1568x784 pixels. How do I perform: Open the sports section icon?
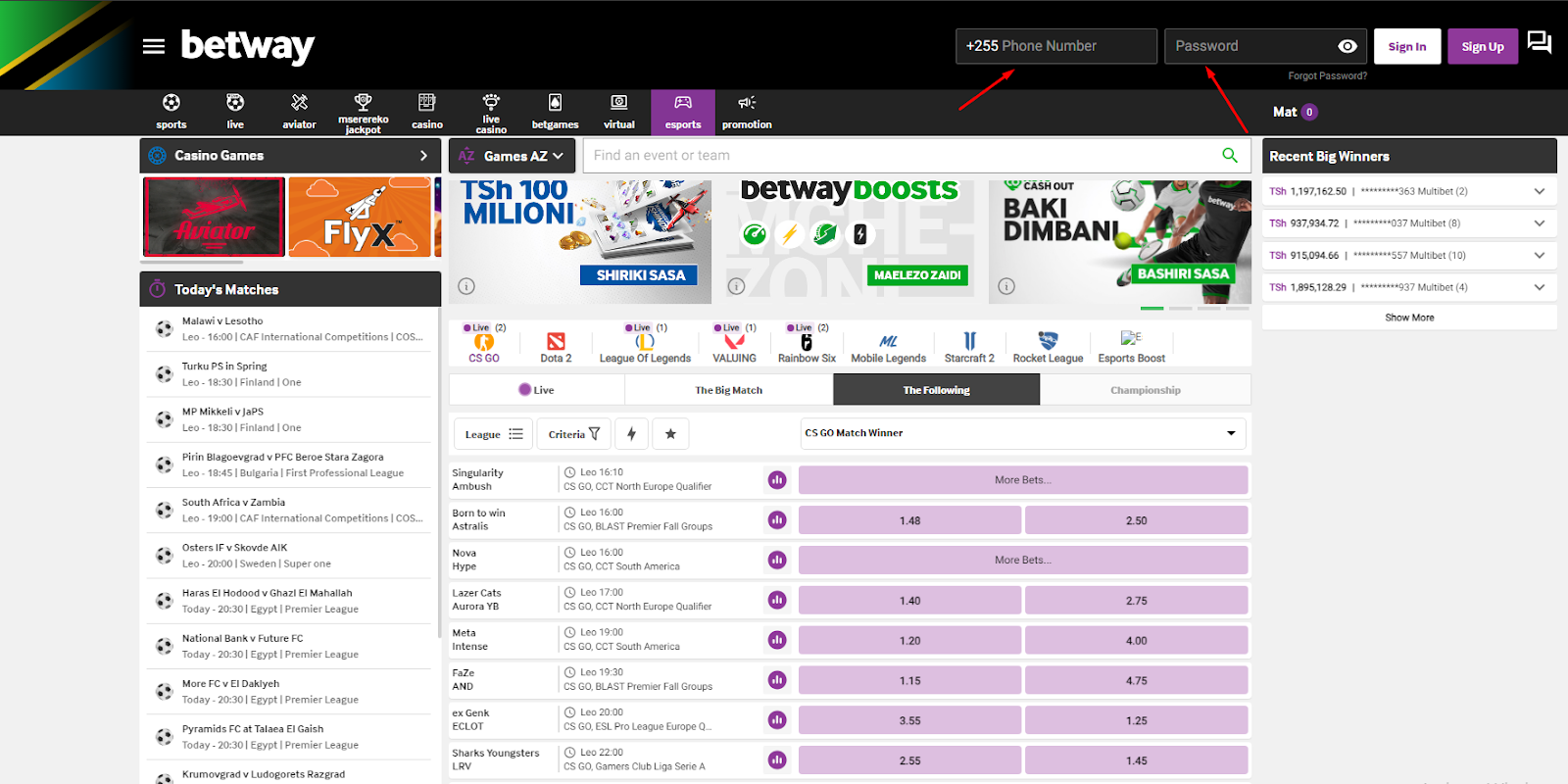click(x=171, y=103)
